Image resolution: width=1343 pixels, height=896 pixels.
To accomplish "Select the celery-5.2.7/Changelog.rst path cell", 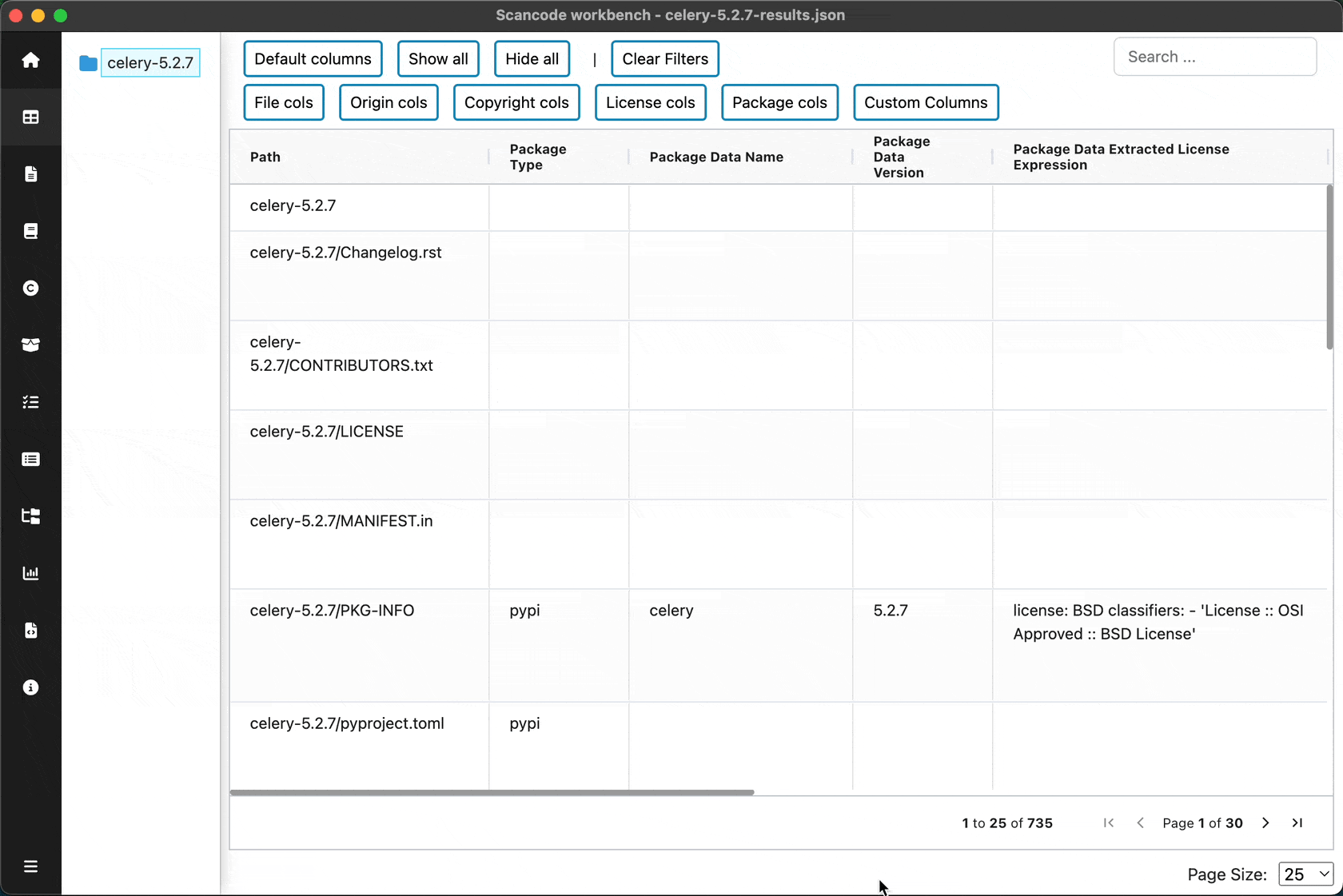I will point(359,276).
